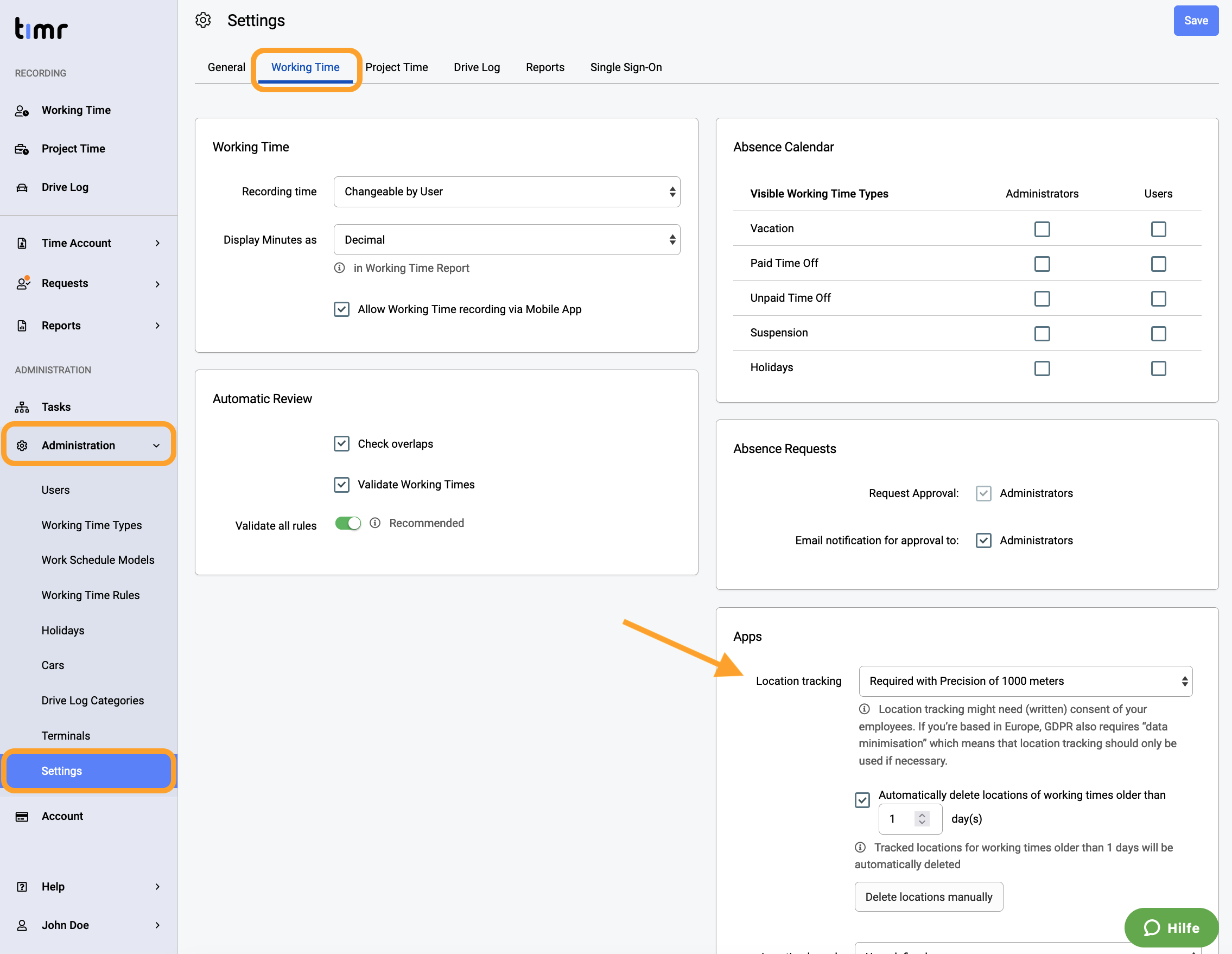Open the Hilfe chat bubble

[x=1171, y=927]
